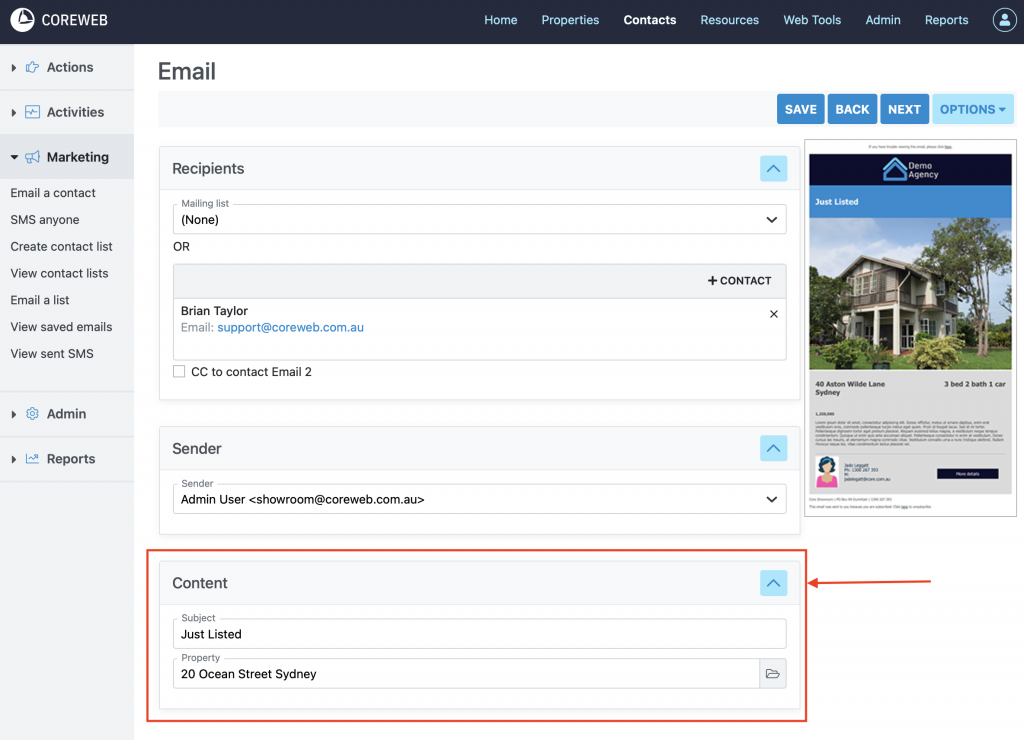
Task: Collapse the Recipients section
Action: 773,169
